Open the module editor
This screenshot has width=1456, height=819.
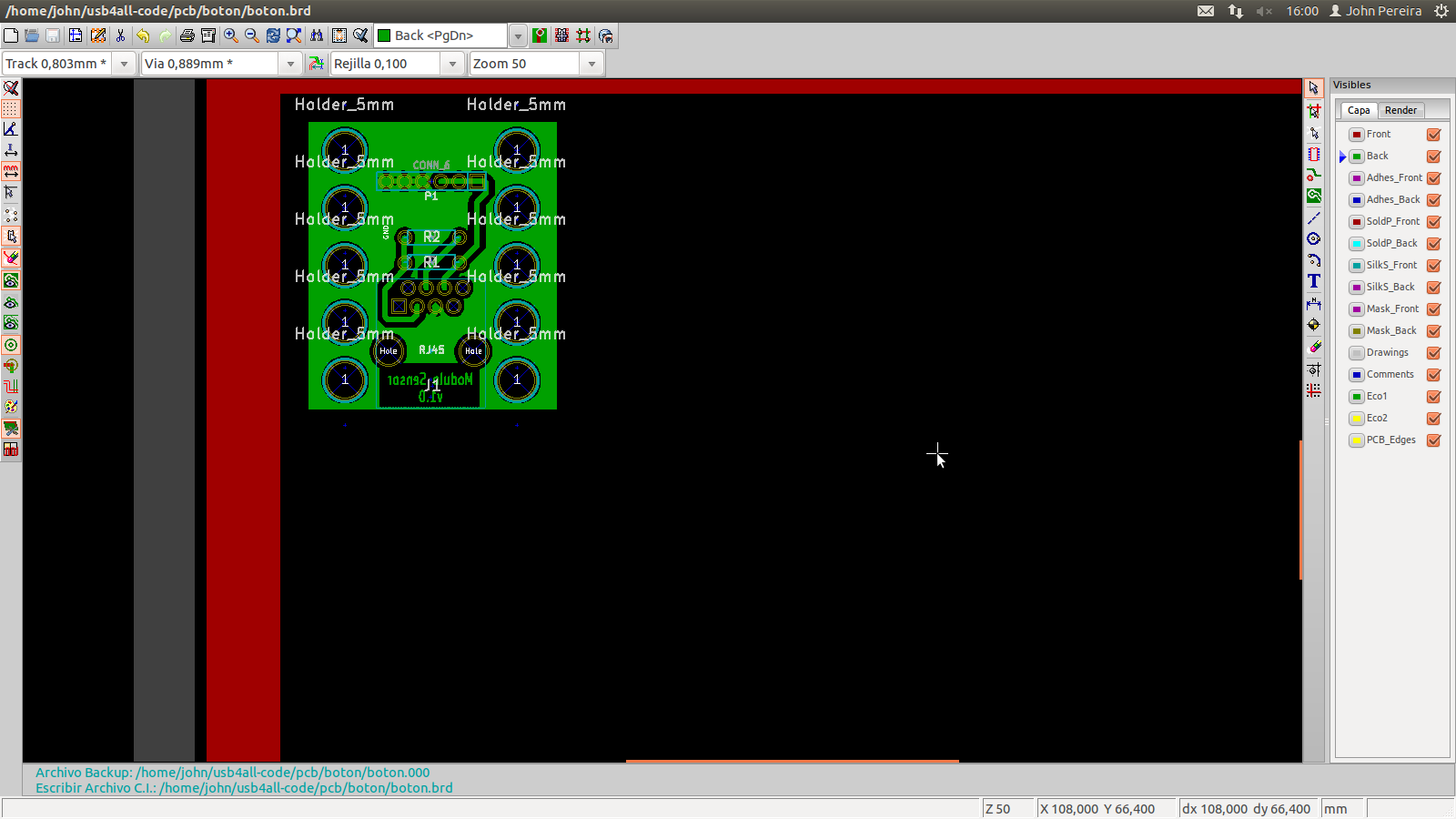click(98, 35)
